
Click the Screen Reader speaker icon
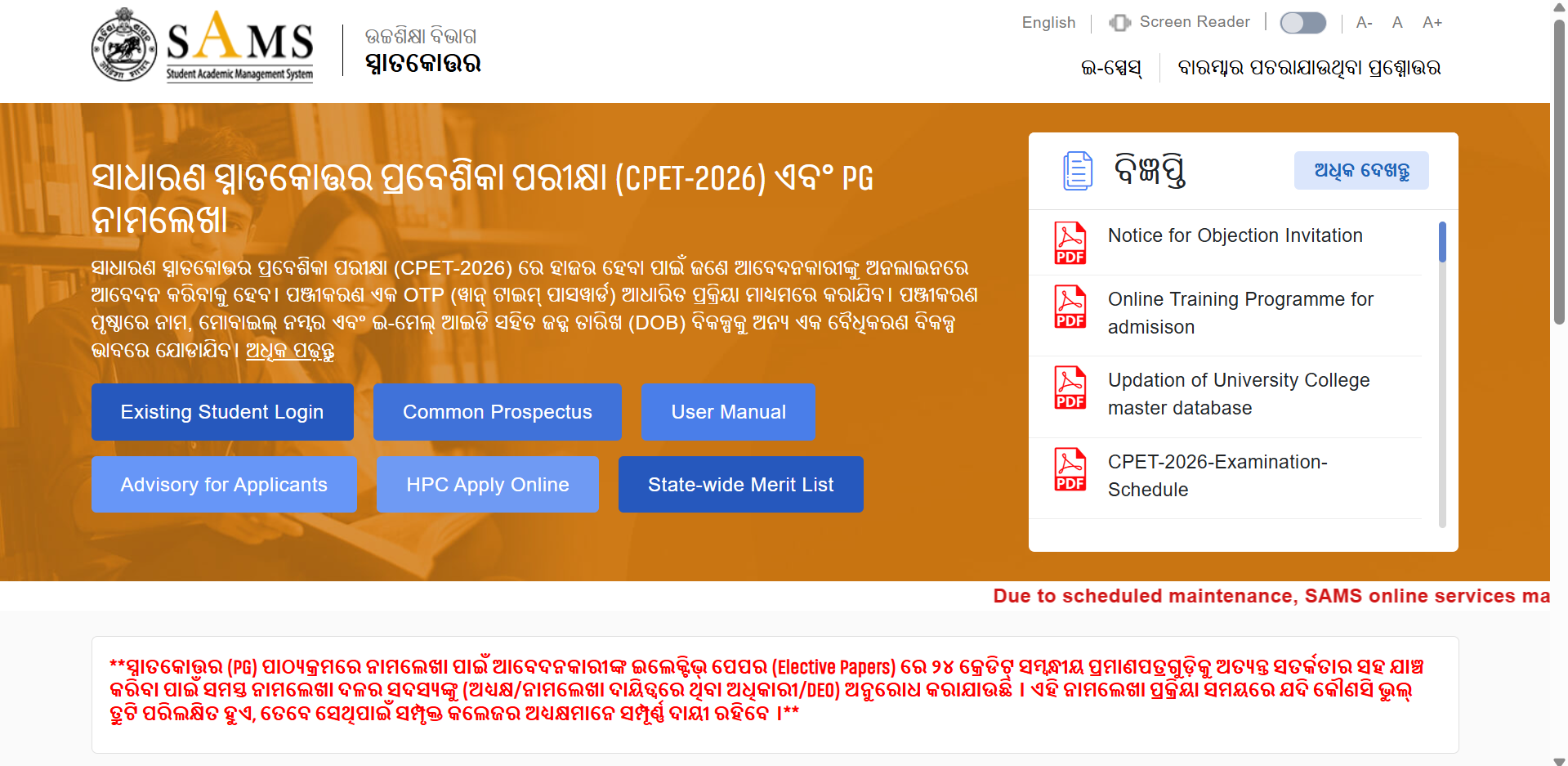click(x=1119, y=23)
